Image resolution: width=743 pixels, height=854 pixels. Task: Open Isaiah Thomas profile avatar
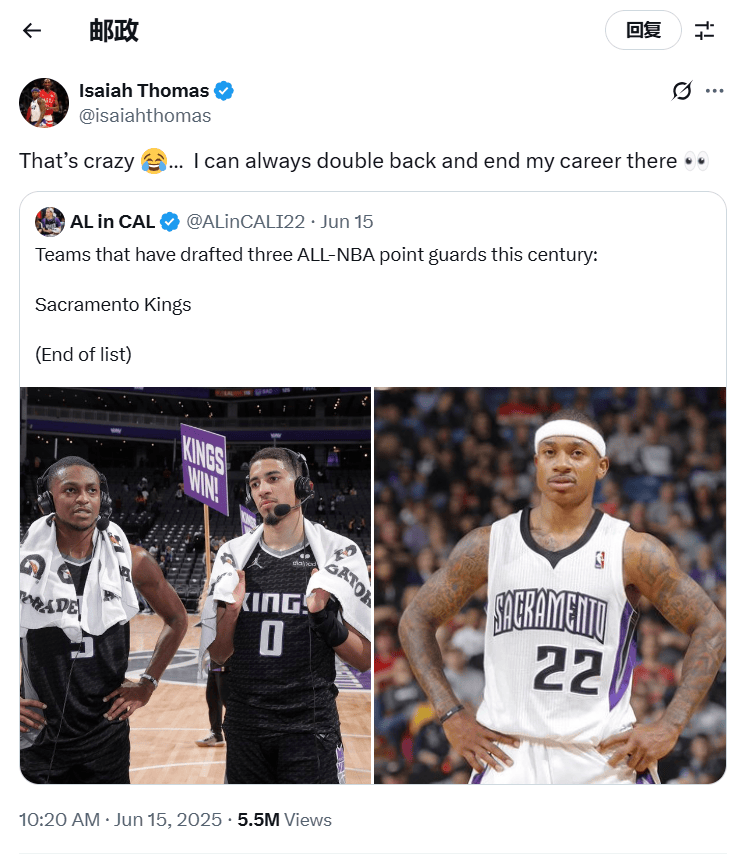tap(44, 102)
